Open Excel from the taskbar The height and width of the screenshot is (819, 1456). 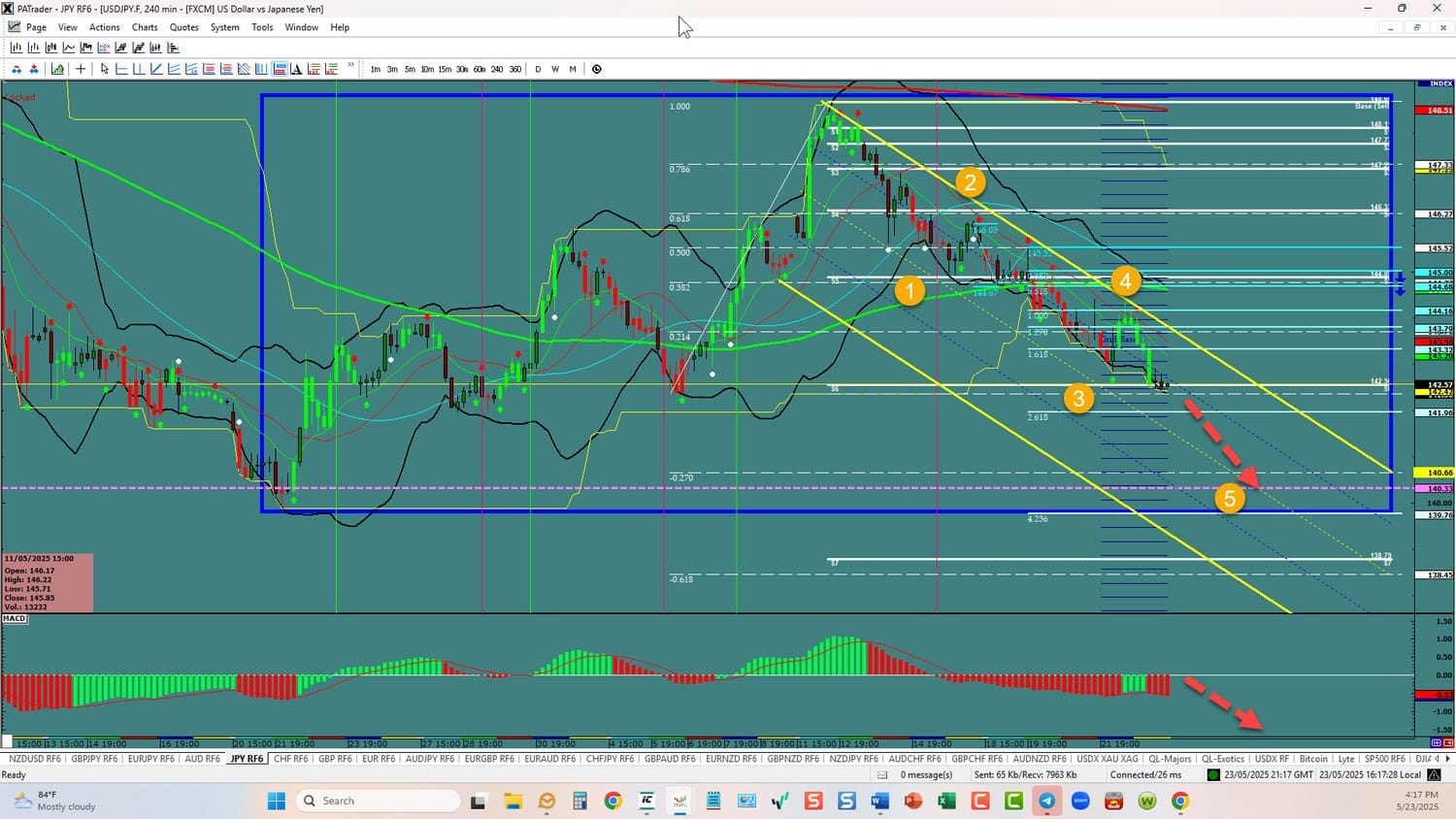tap(946, 801)
